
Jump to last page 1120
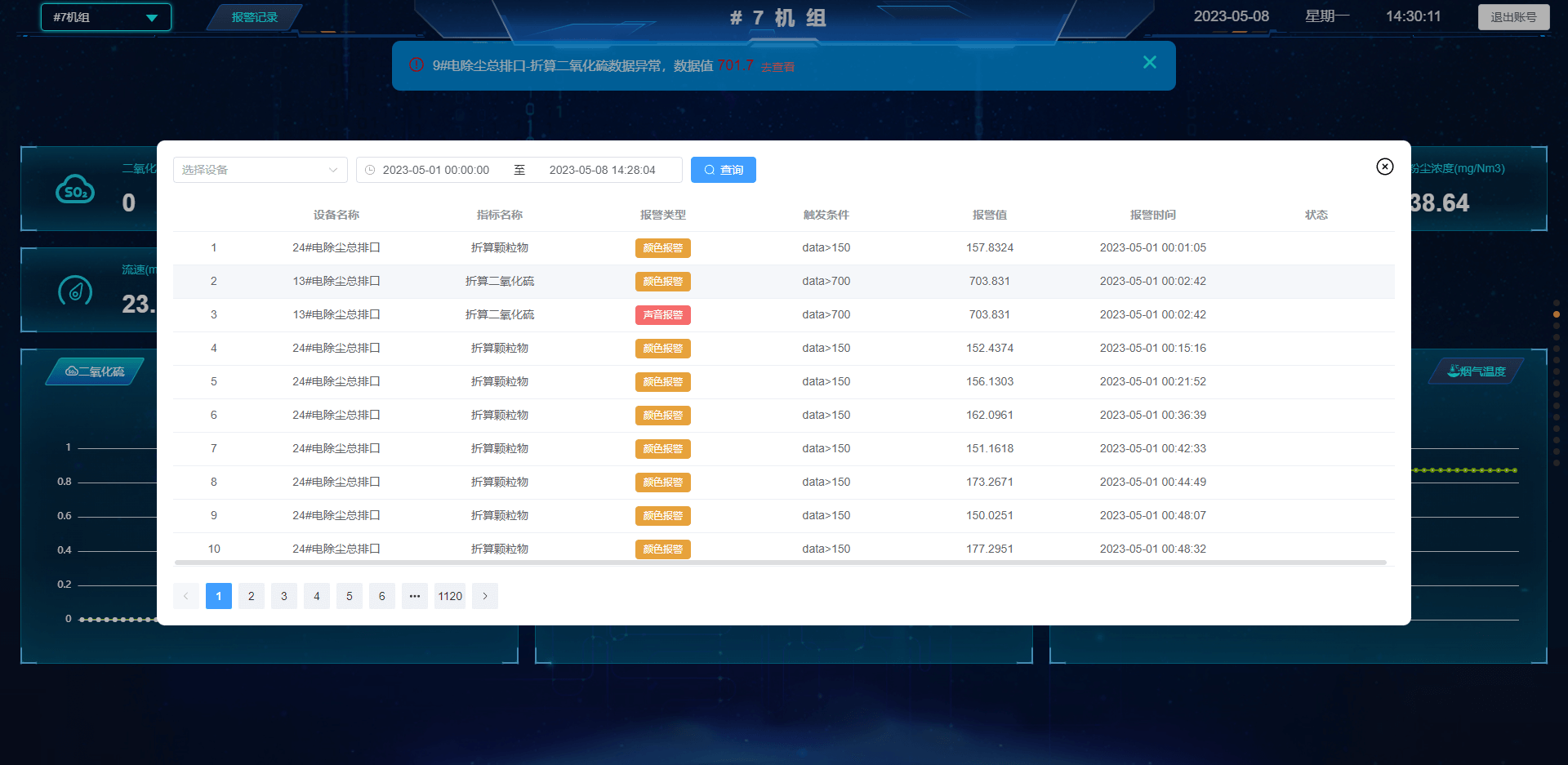tap(450, 596)
